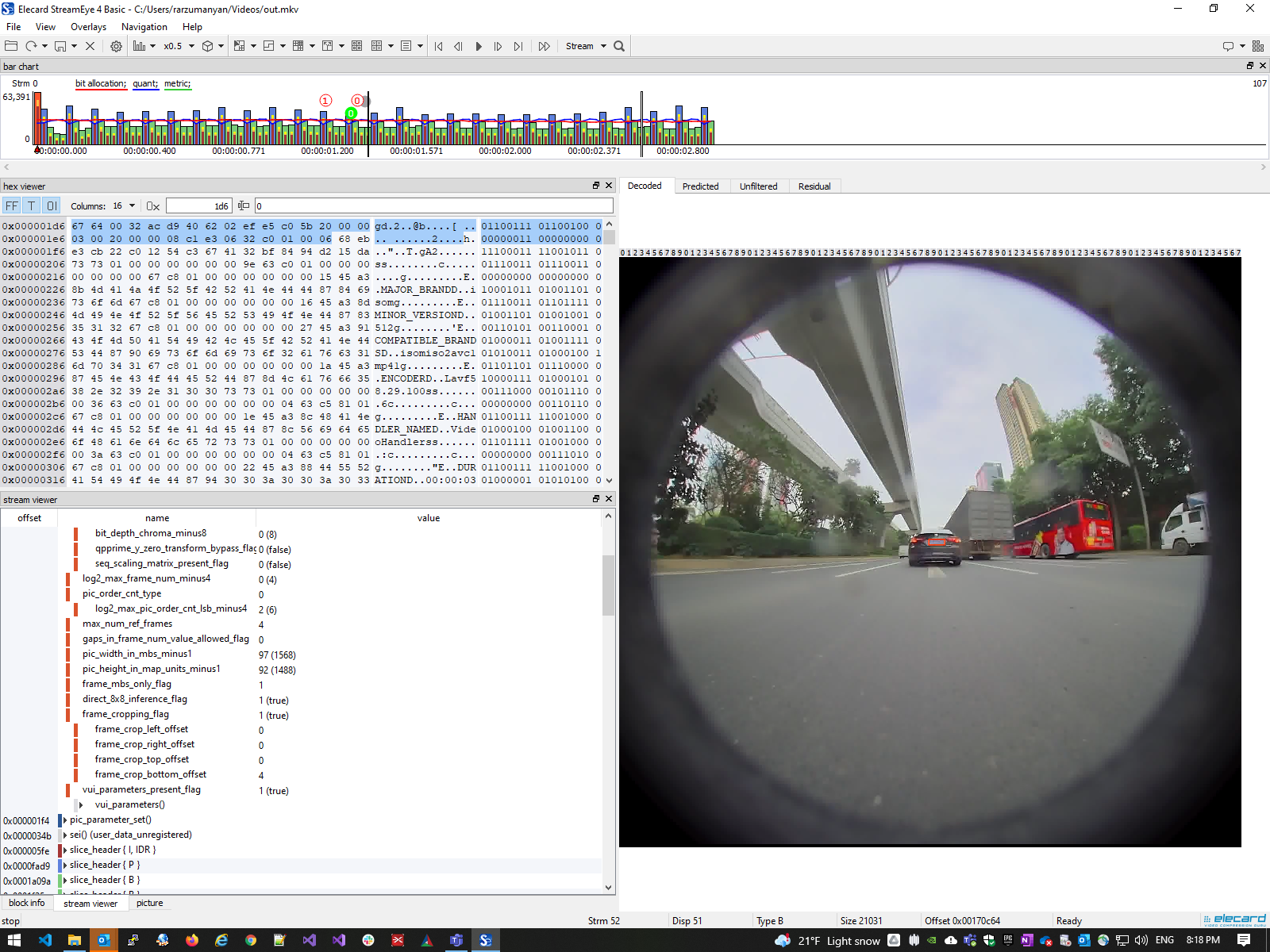Enable the quant overlay in bar chart

145,84
